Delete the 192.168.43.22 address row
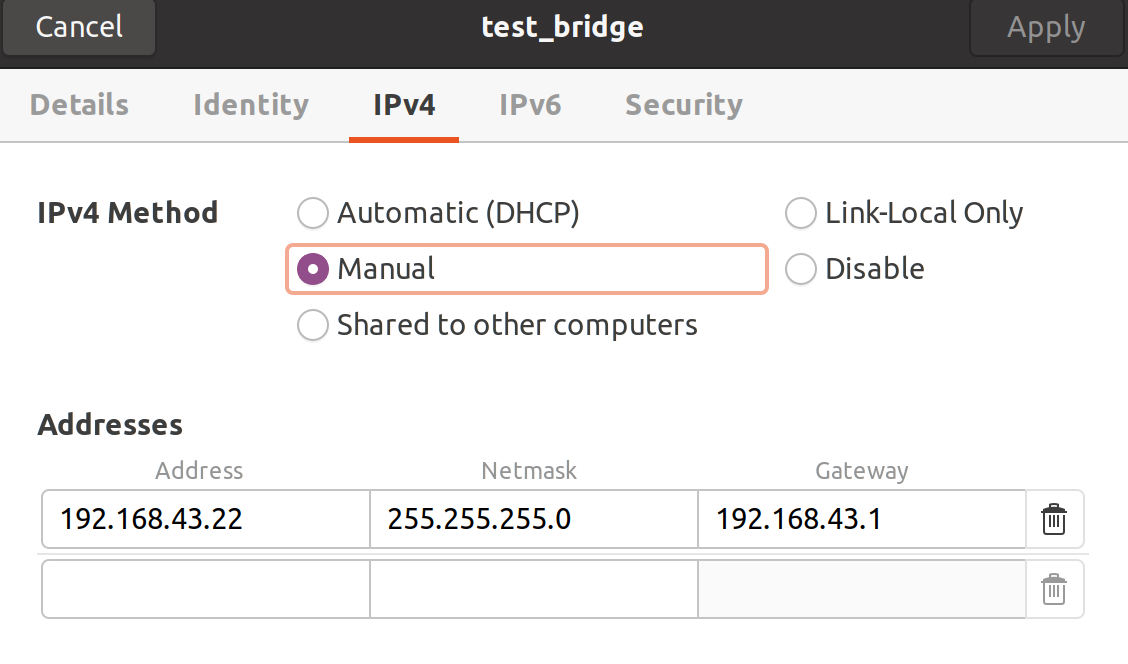This screenshot has width=1128, height=664. click(x=1054, y=520)
